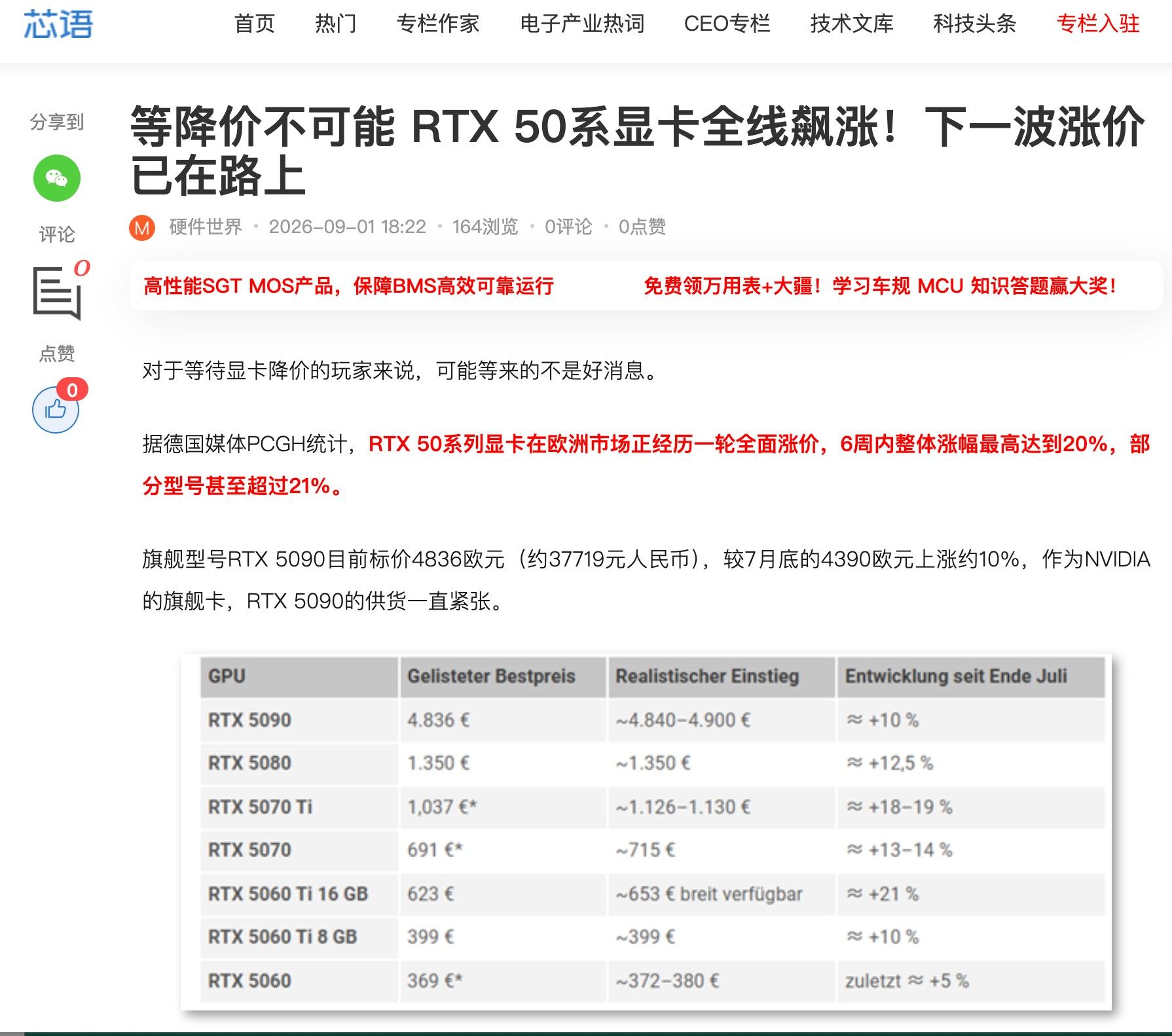Select 电子产业热词 in navigation

[x=582, y=24]
